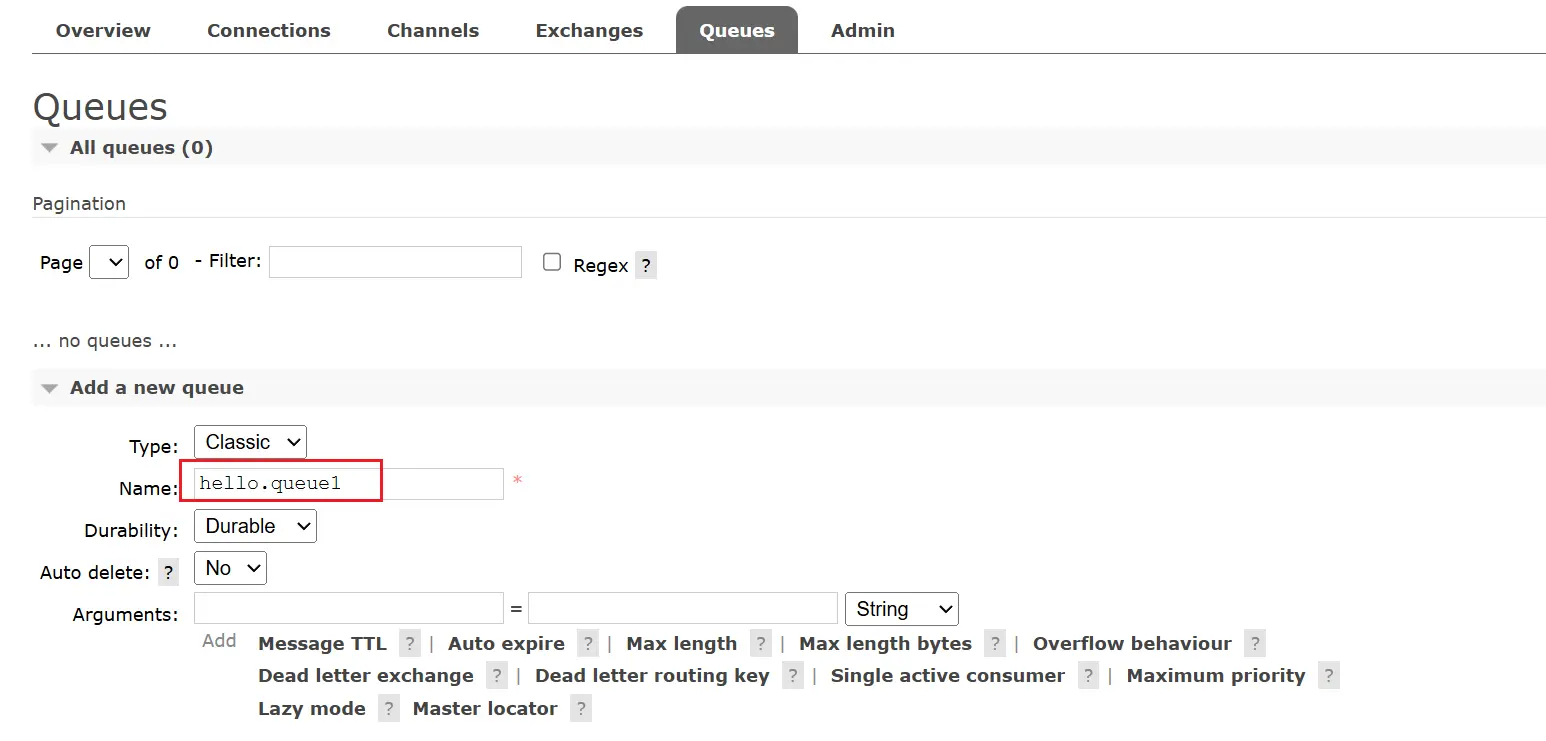This screenshot has height=741, width=1546.
Task: Click the queue Name input field
Action: click(x=350, y=484)
